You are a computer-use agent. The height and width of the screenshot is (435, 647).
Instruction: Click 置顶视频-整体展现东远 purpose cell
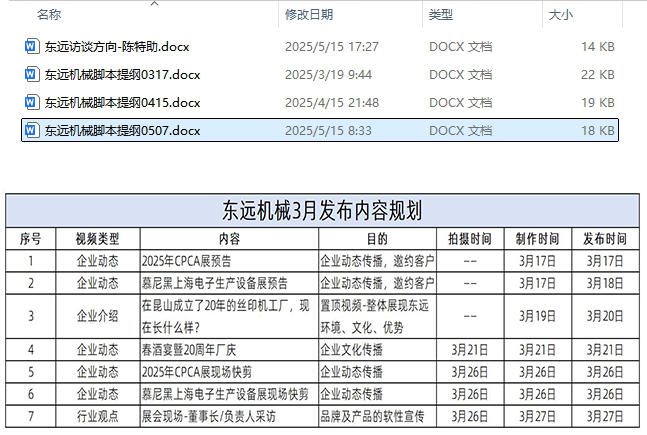click(x=378, y=317)
